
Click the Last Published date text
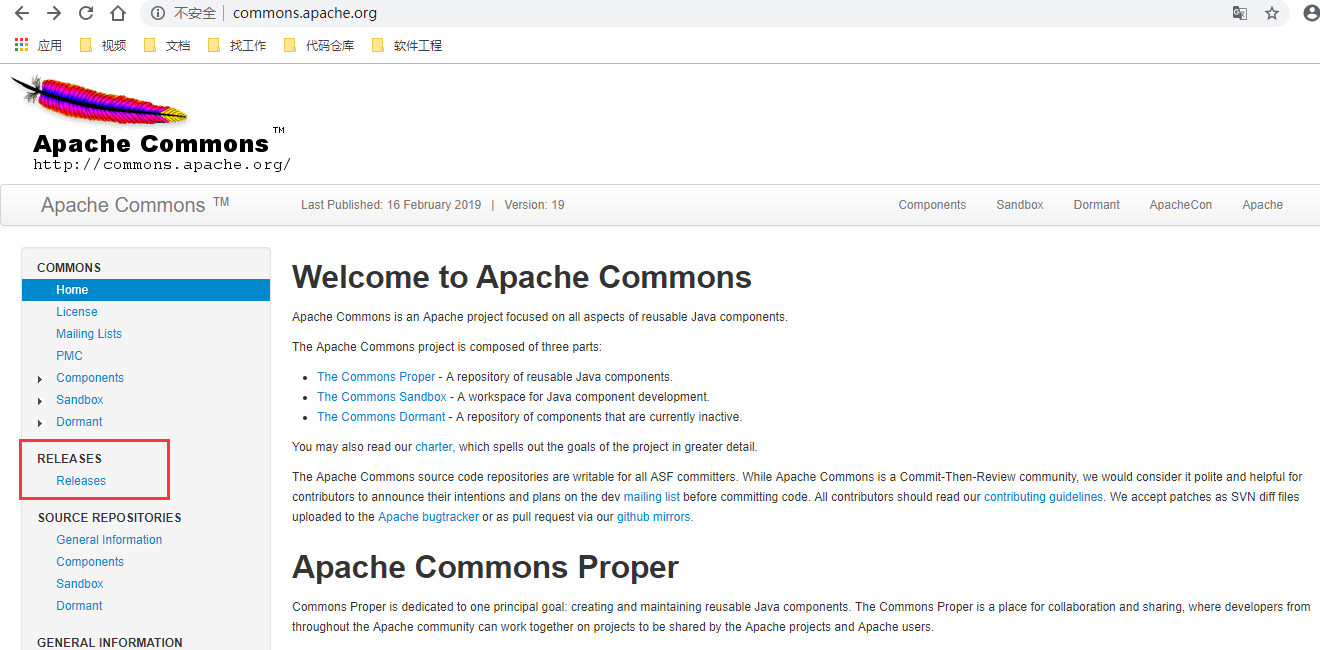point(391,205)
